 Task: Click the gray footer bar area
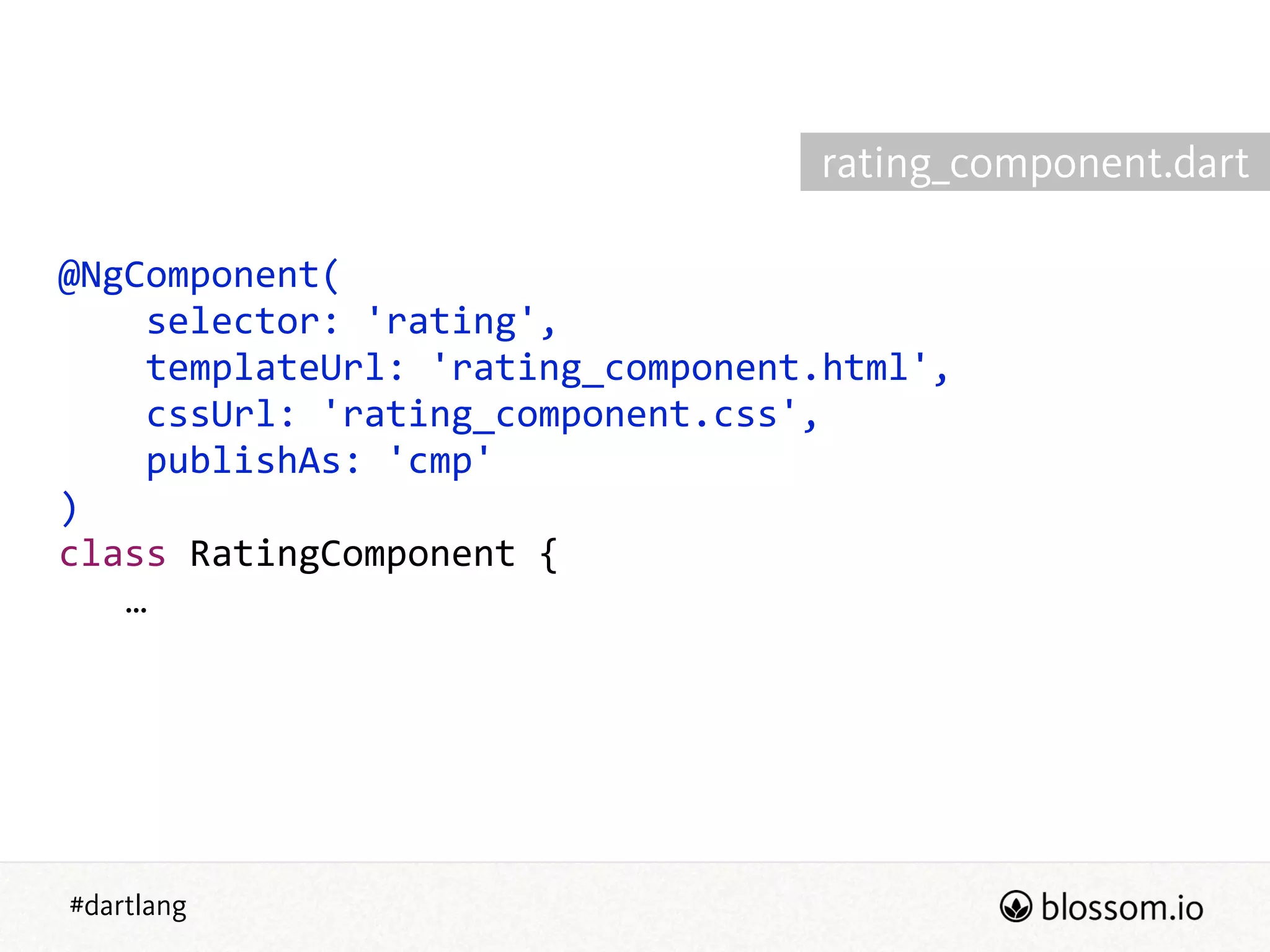(635, 907)
